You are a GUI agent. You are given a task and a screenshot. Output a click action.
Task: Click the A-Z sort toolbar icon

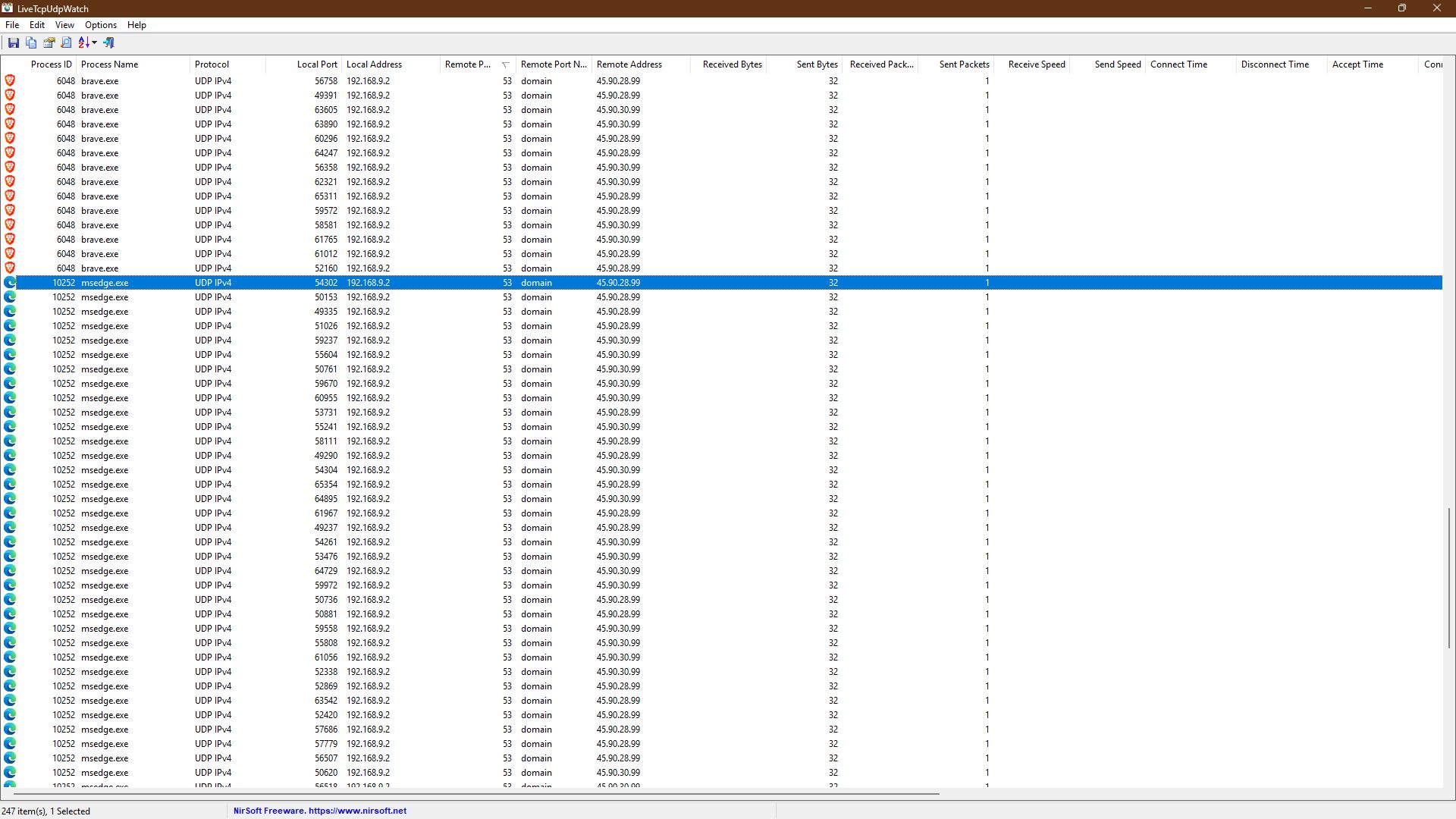83,43
